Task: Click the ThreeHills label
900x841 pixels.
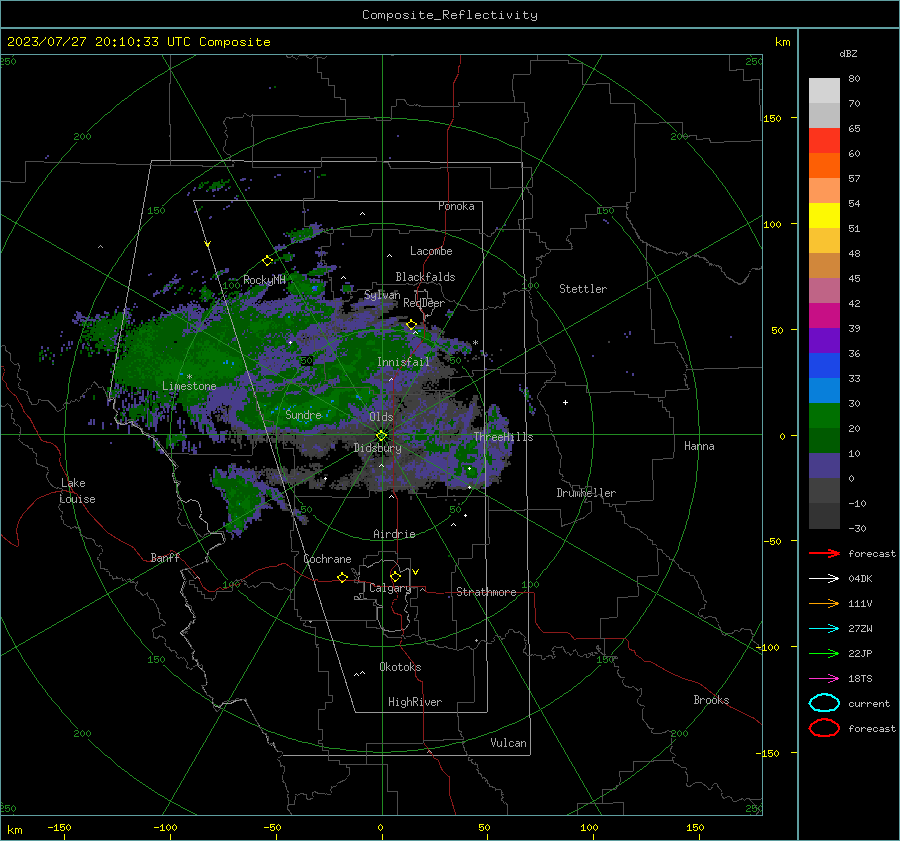Action: point(503,437)
